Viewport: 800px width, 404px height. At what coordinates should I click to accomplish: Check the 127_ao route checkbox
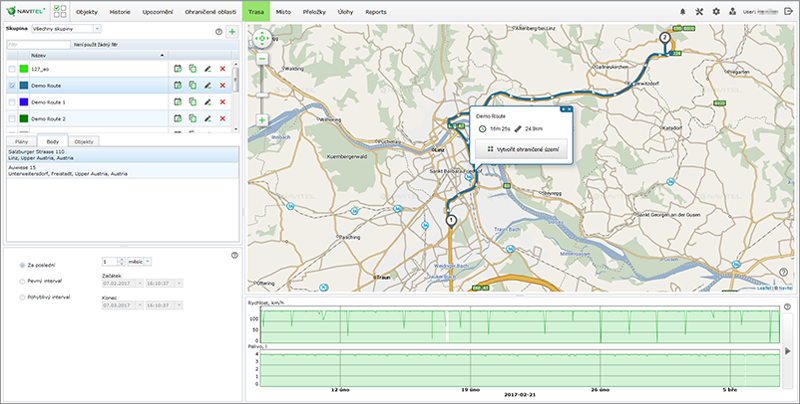(x=12, y=69)
